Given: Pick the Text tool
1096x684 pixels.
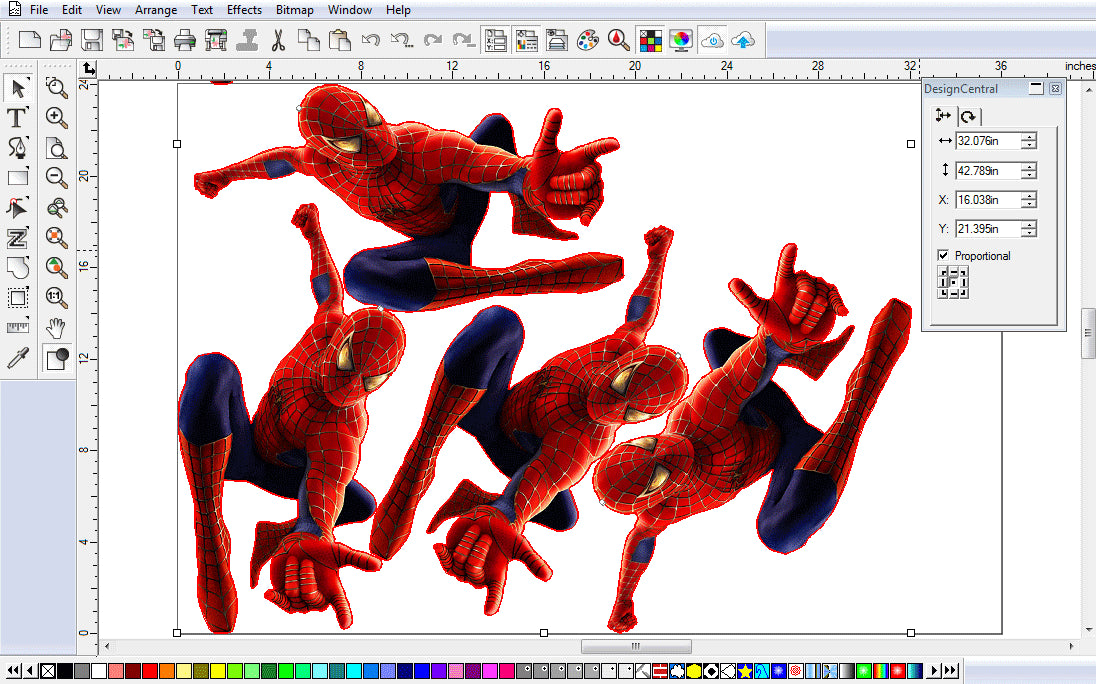Looking at the screenshot, I should click(x=17, y=117).
